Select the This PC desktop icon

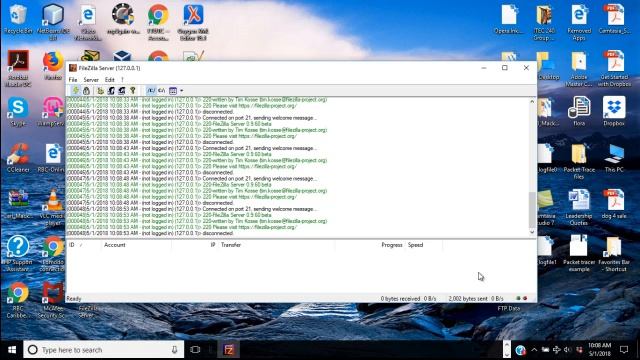pos(614,158)
